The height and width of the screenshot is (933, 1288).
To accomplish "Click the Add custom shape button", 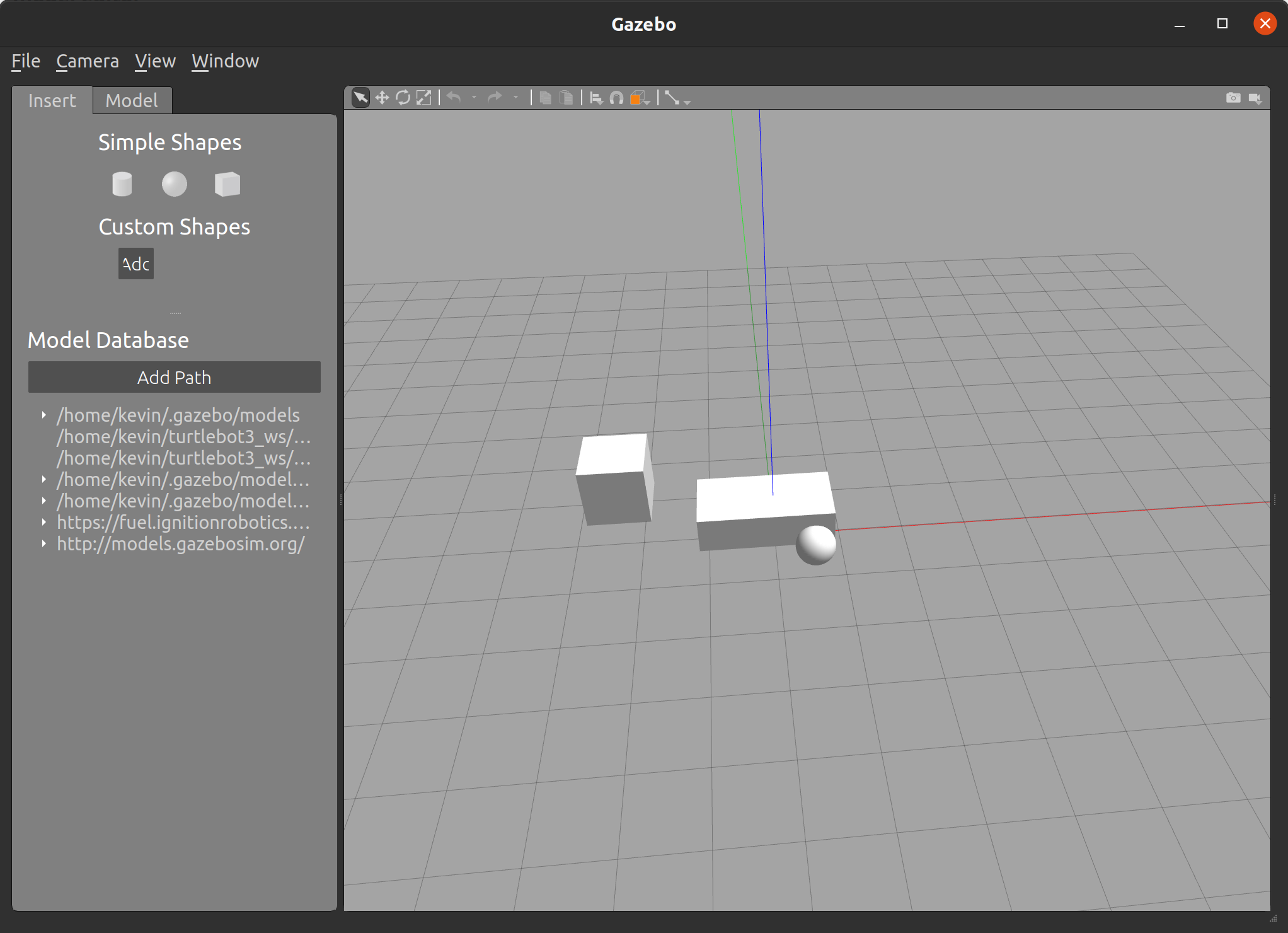I will [x=136, y=264].
